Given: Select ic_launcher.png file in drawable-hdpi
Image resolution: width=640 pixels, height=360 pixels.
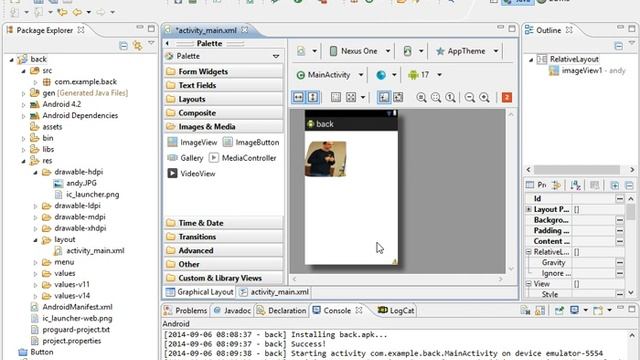Looking at the screenshot, I should point(87,195).
